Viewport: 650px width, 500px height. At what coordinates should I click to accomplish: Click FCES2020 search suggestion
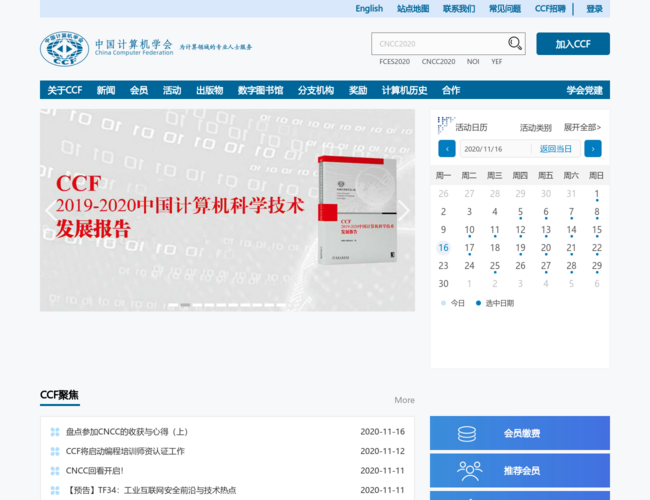[395, 62]
